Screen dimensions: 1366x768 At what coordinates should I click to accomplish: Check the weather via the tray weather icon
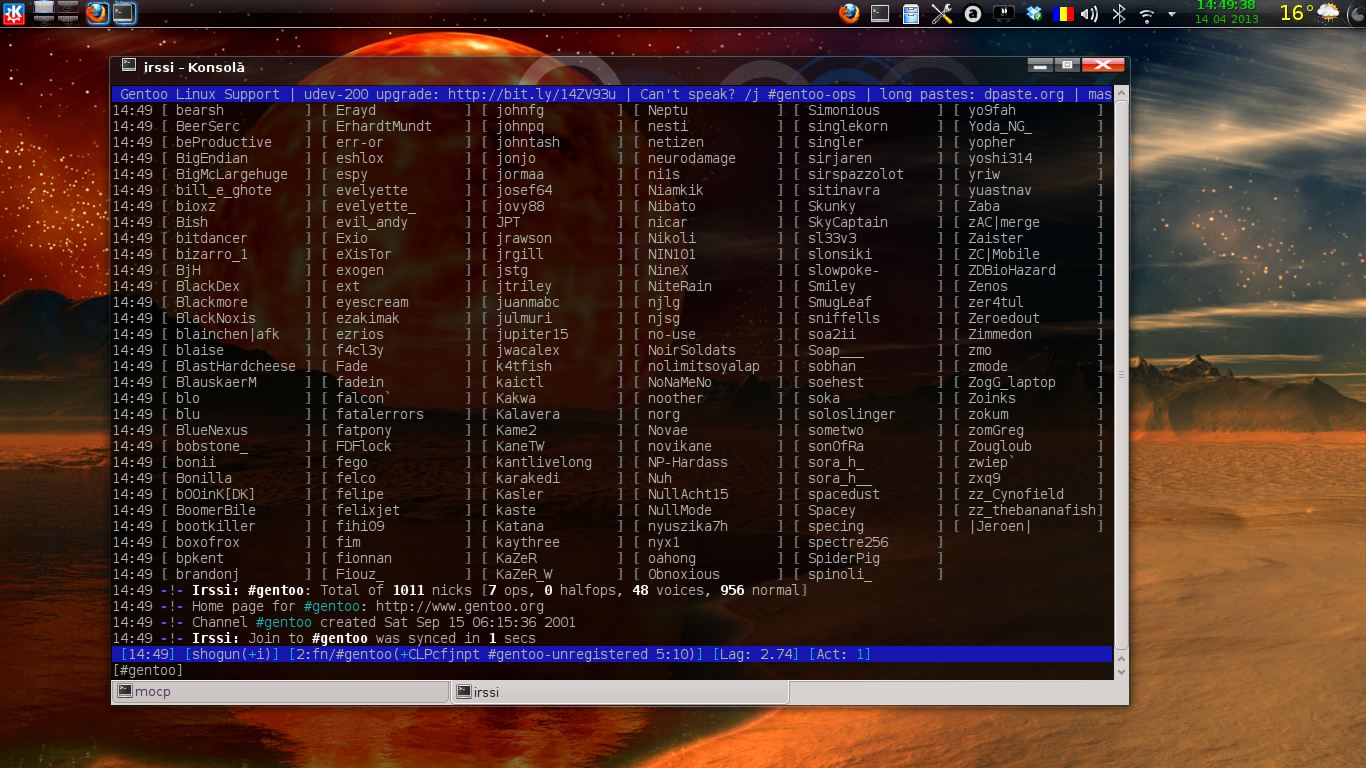pyautogui.click(x=1328, y=14)
